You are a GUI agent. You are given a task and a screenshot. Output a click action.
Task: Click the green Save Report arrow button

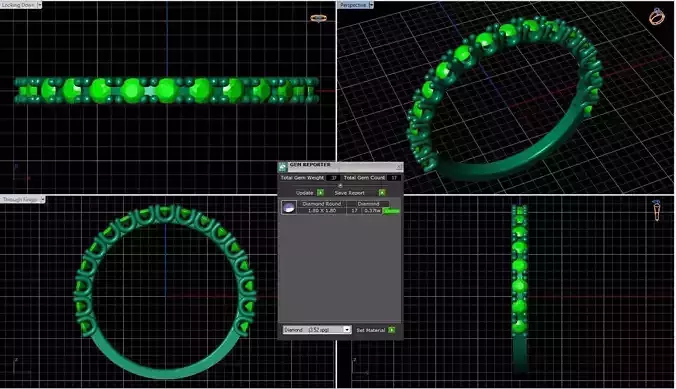[382, 193]
